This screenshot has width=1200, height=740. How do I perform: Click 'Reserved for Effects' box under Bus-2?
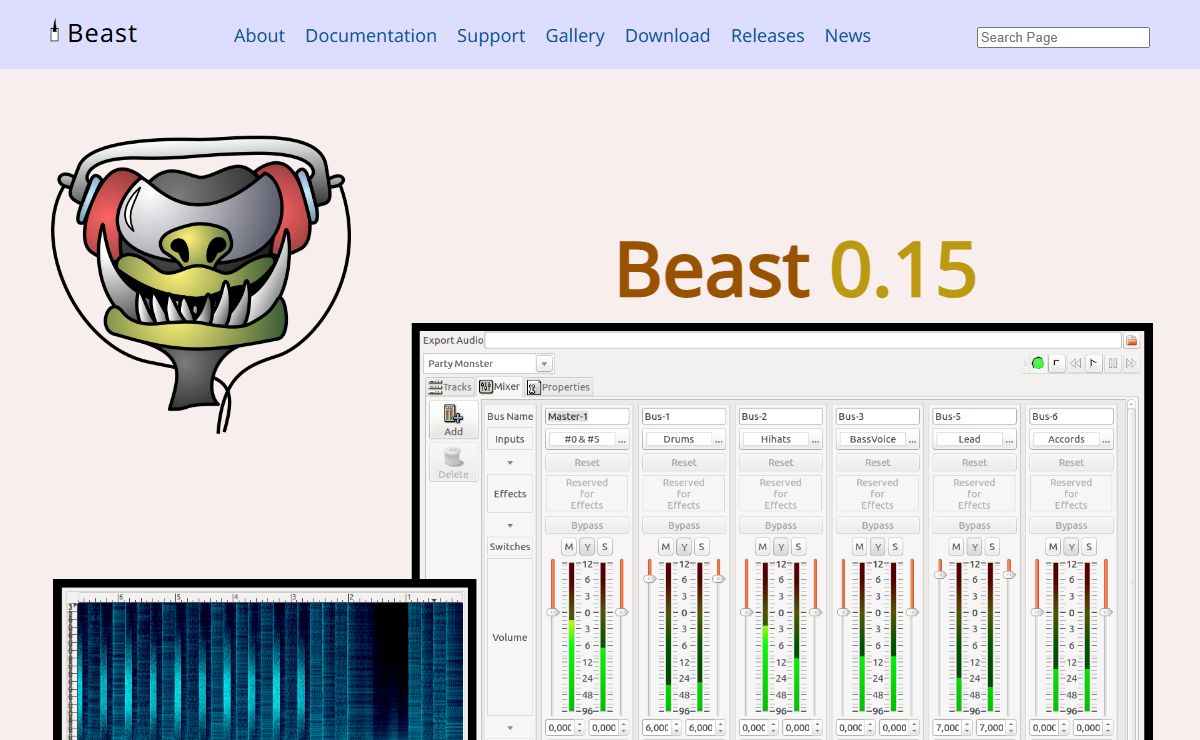pyautogui.click(x=781, y=494)
